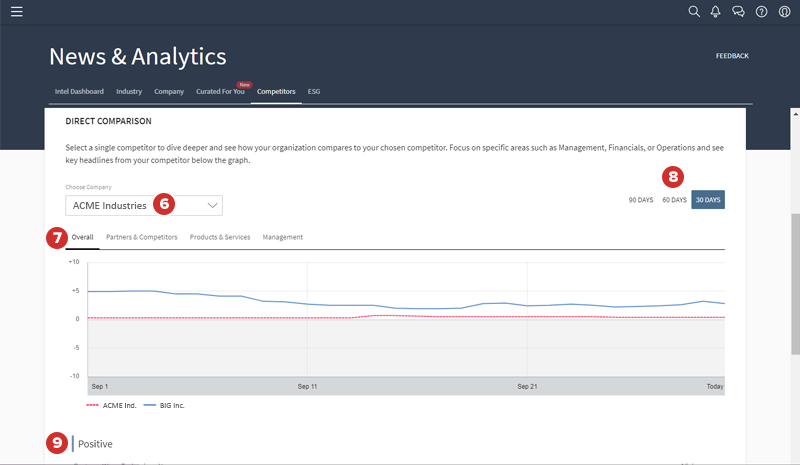The width and height of the screenshot is (800, 465).
Task: Open the notifications bell
Action: [x=716, y=12]
